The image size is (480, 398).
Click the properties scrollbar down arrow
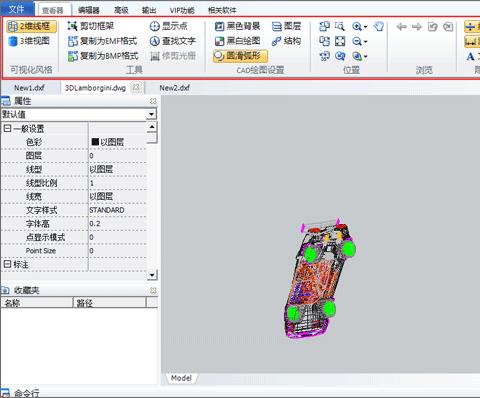click(x=152, y=275)
